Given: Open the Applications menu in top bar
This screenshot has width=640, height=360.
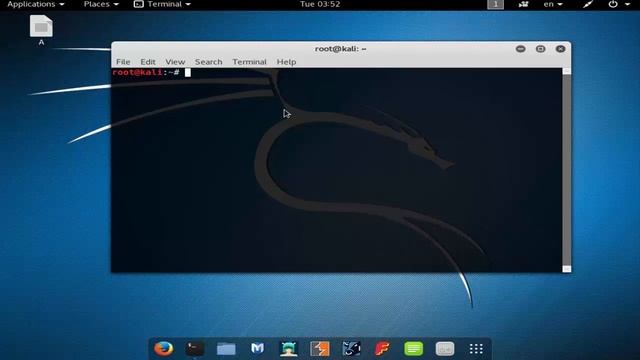Looking at the screenshot, I should [36, 4].
